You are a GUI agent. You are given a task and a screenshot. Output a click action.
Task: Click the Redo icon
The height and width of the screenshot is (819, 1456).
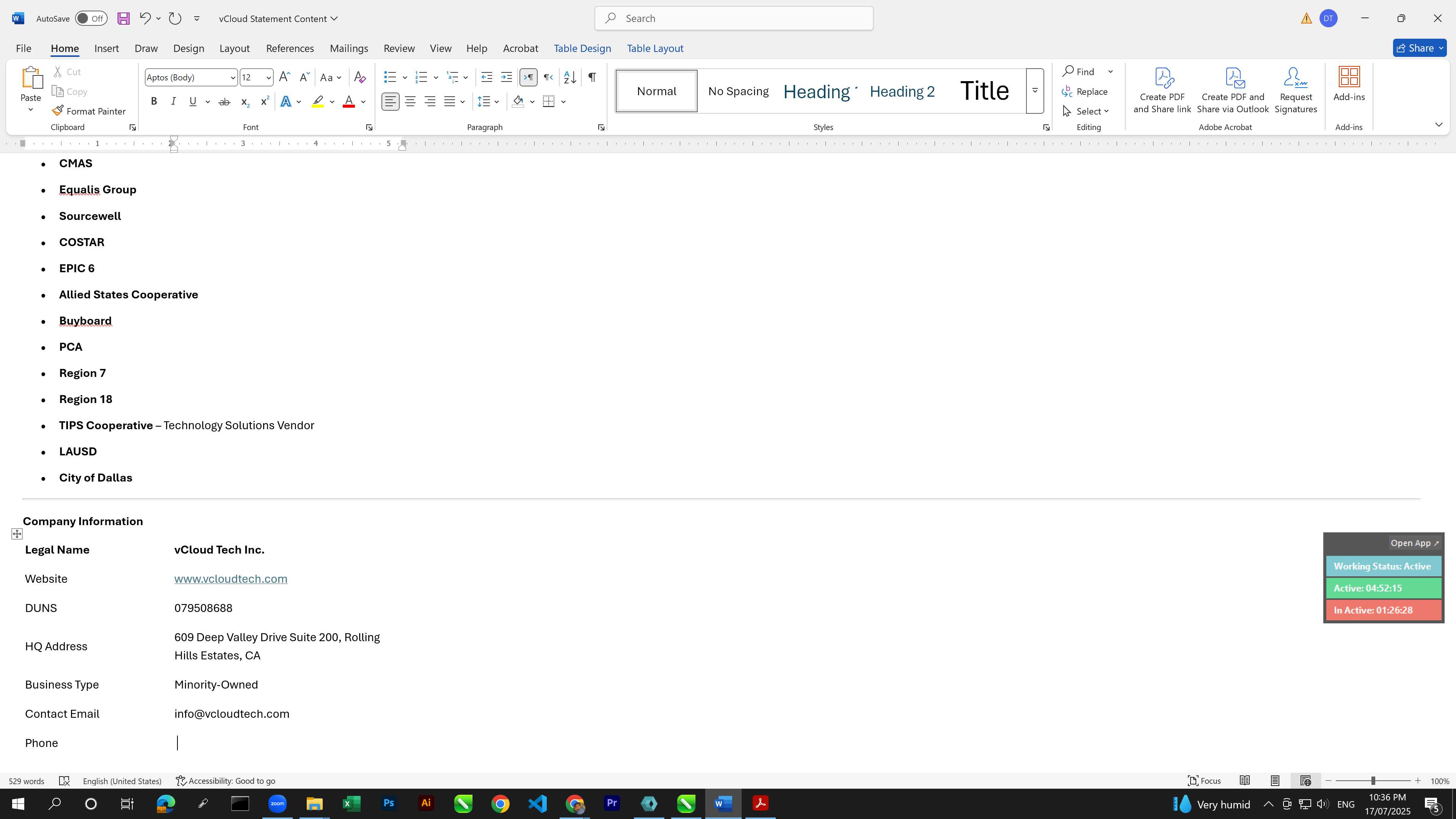point(175,19)
